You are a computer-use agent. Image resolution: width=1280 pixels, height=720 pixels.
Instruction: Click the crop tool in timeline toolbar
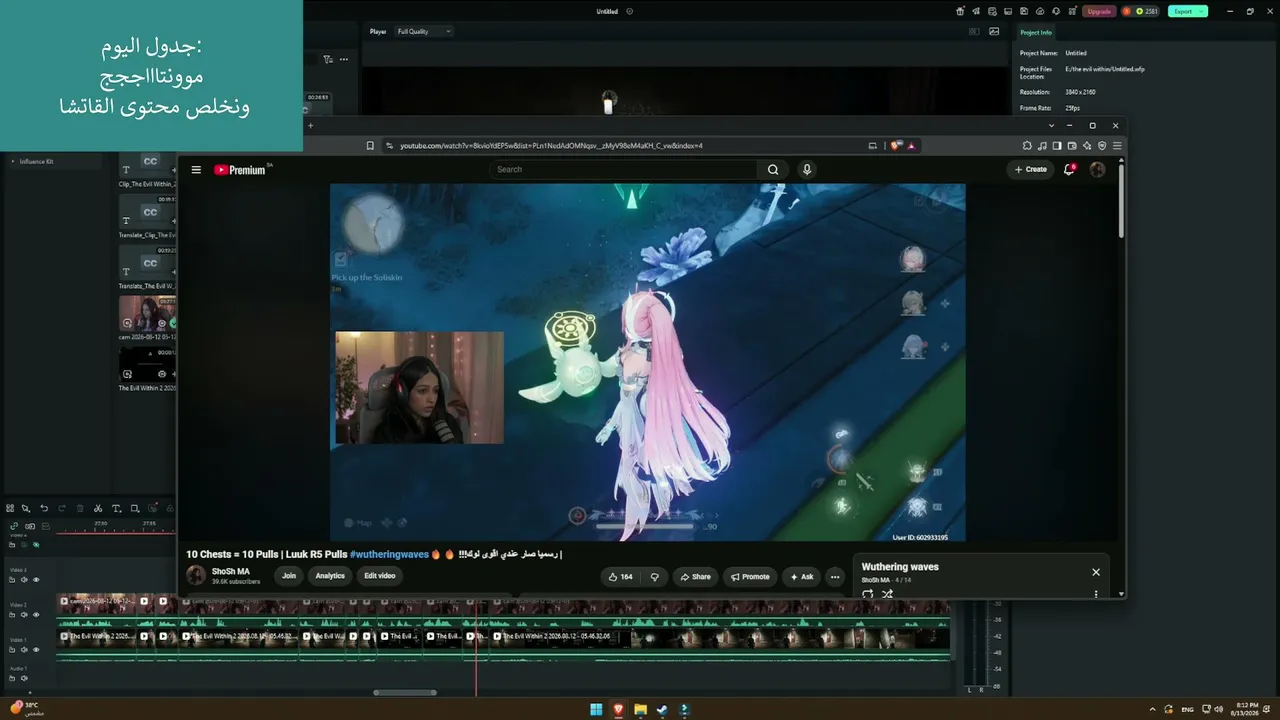pos(135,508)
